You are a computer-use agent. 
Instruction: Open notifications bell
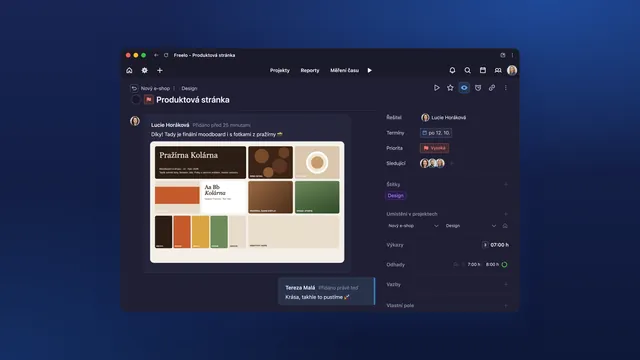click(452, 70)
